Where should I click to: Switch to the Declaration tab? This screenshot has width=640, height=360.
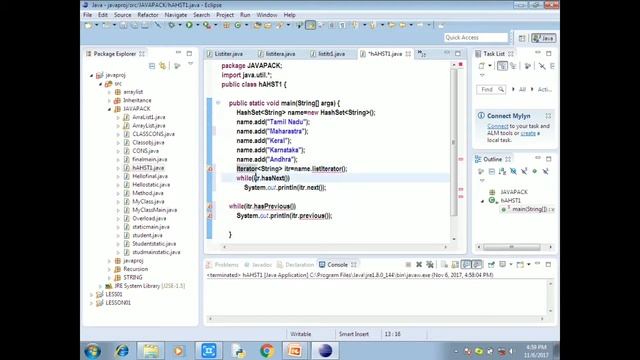coord(296,265)
